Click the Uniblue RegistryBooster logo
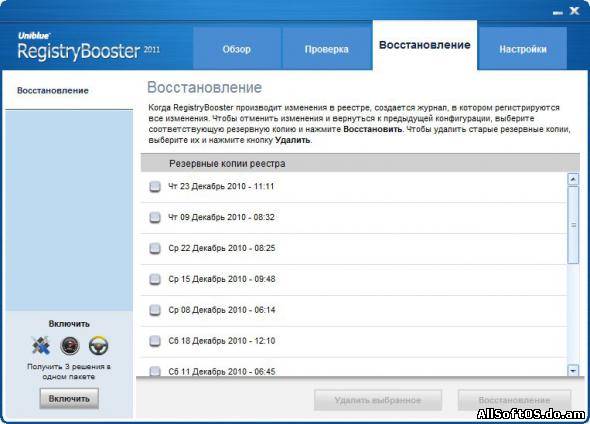Viewport: 590px width, 424px height. [x=89, y=47]
